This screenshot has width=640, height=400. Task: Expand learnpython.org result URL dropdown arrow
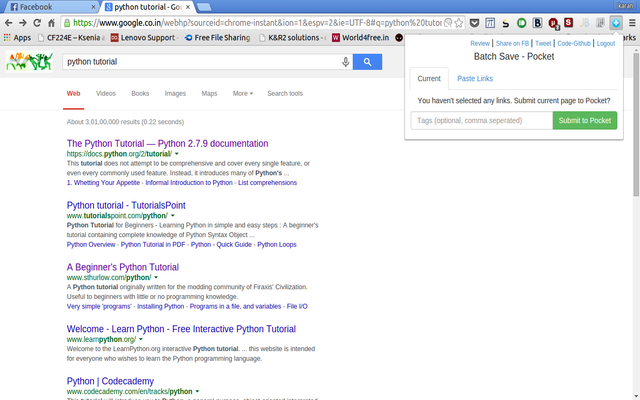[141, 340]
